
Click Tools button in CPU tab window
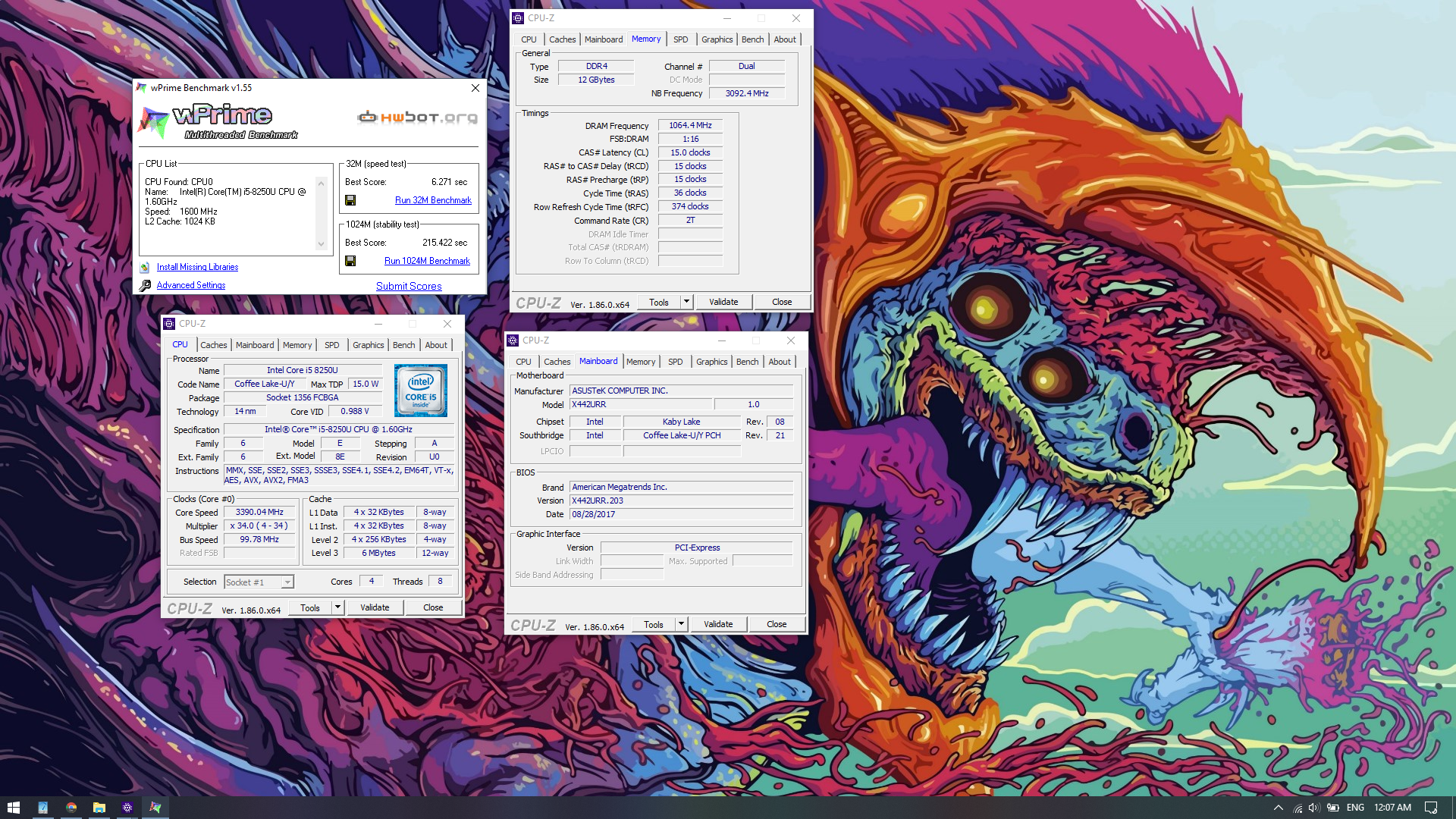(310, 607)
